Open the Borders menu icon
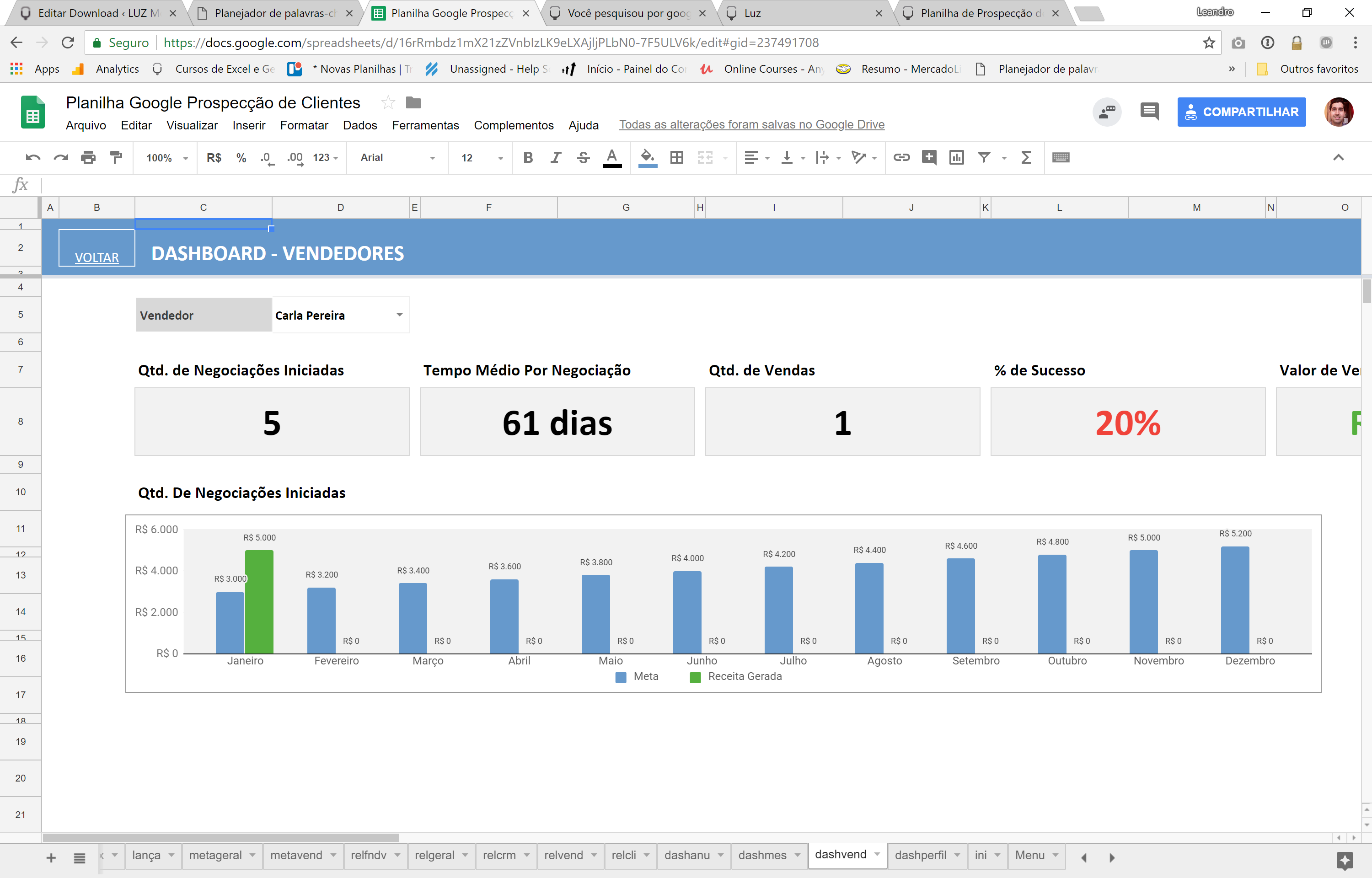This screenshot has width=1372, height=878. pyautogui.click(x=676, y=158)
